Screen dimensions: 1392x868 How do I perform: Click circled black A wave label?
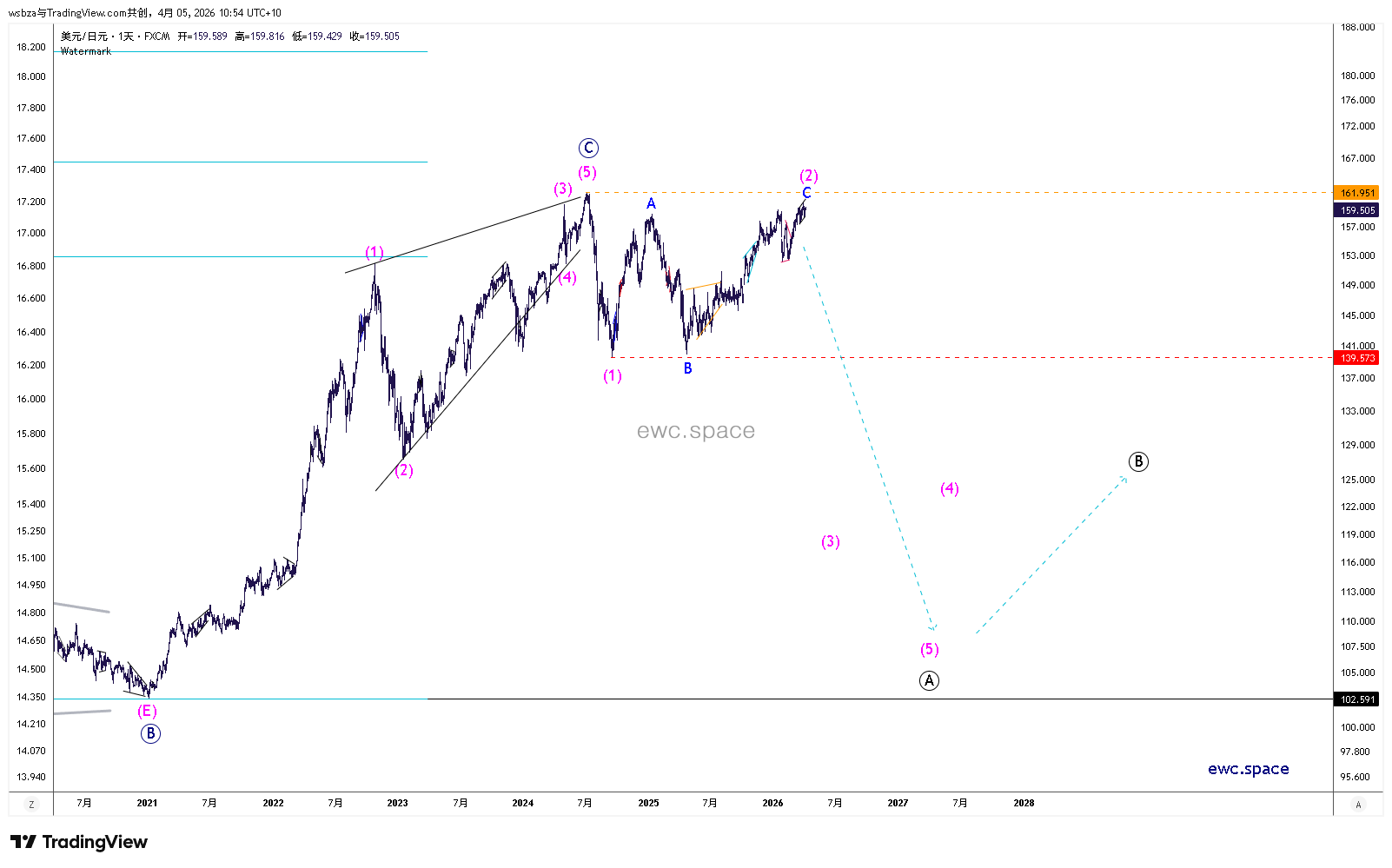pyautogui.click(x=929, y=681)
